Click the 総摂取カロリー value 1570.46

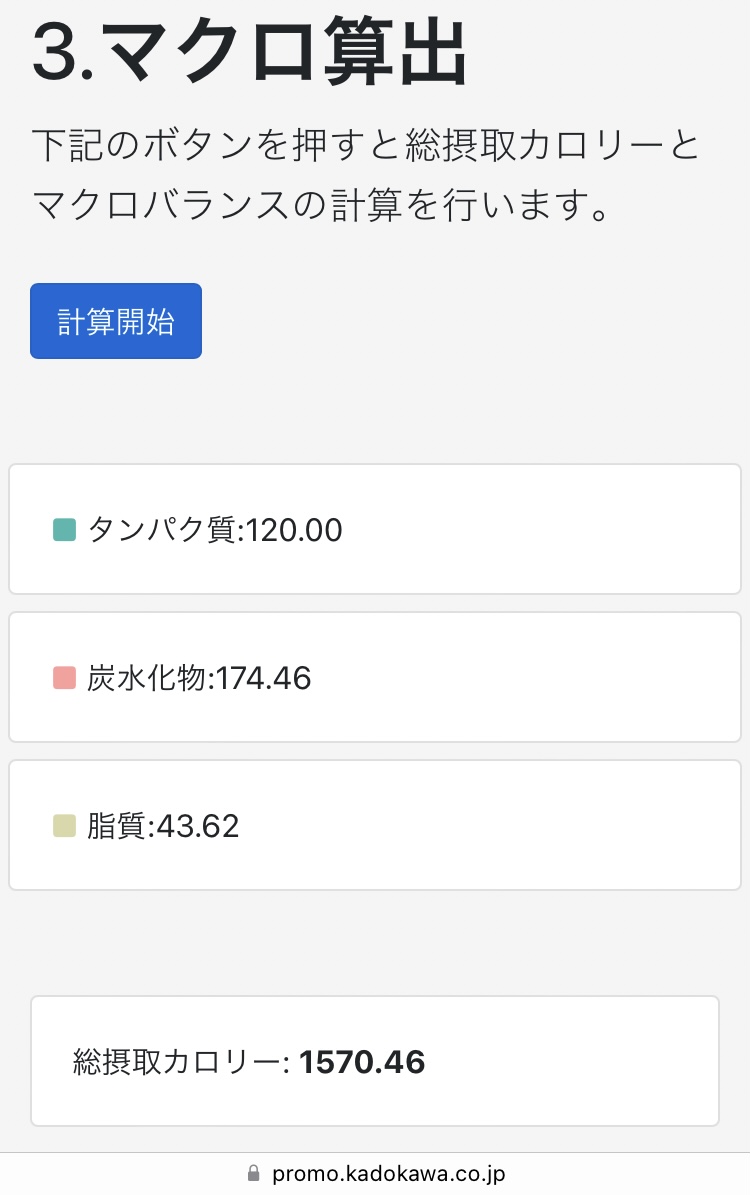362,1062
